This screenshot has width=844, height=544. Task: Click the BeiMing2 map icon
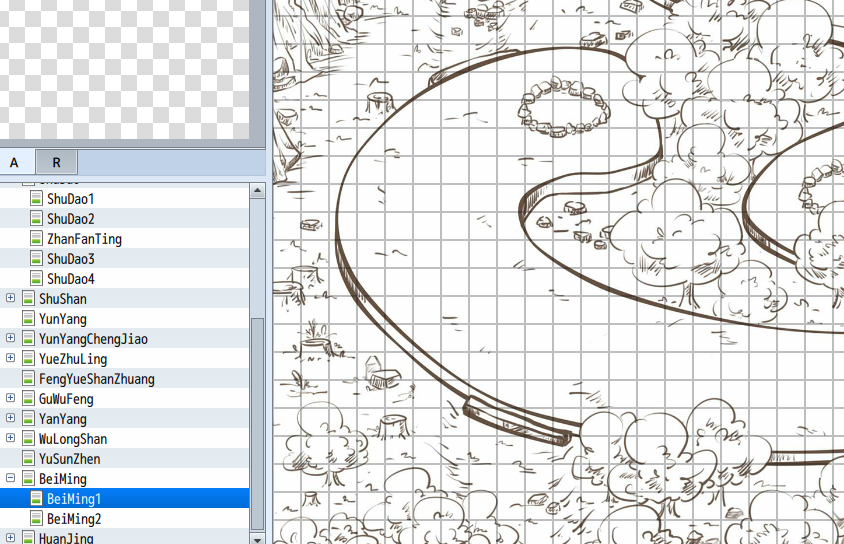click(x=36, y=518)
